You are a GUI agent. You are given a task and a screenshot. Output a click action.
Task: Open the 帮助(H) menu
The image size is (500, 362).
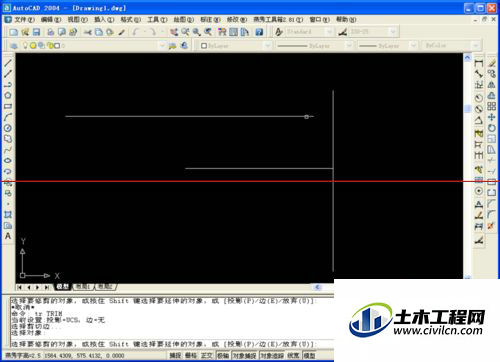[346, 20]
